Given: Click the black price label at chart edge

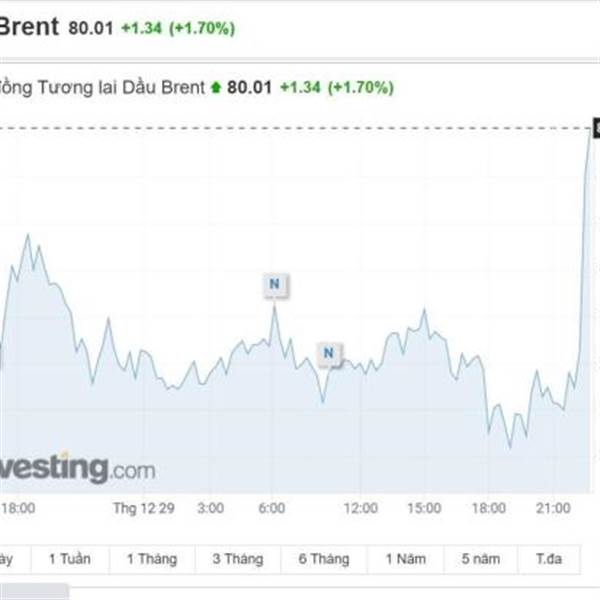Looking at the screenshot, I should 597,128.
